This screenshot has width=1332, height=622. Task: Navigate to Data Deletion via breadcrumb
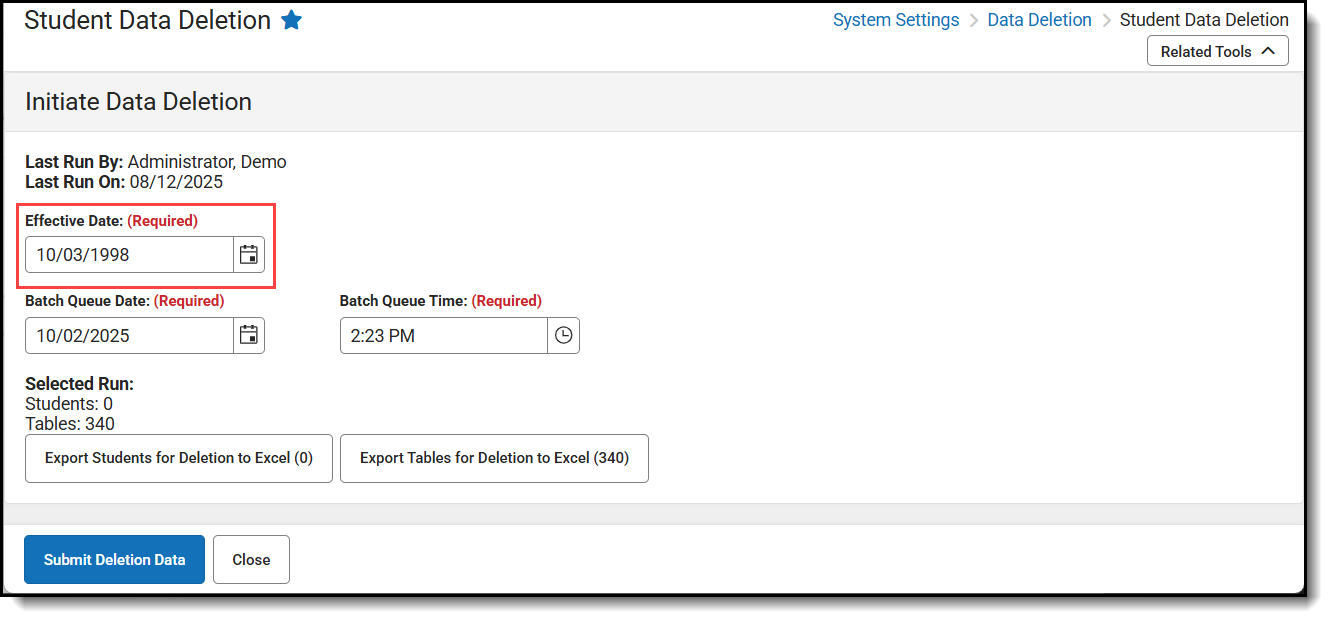tap(1039, 19)
